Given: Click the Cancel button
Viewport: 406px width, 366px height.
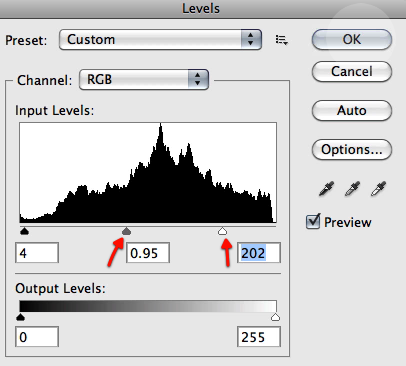Looking at the screenshot, I should [x=352, y=71].
